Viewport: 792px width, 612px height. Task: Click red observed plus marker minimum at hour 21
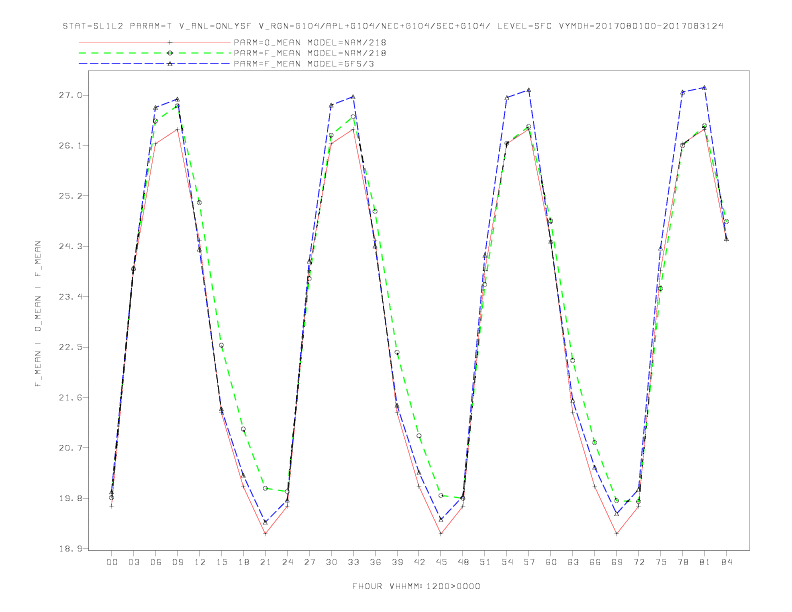(x=265, y=534)
